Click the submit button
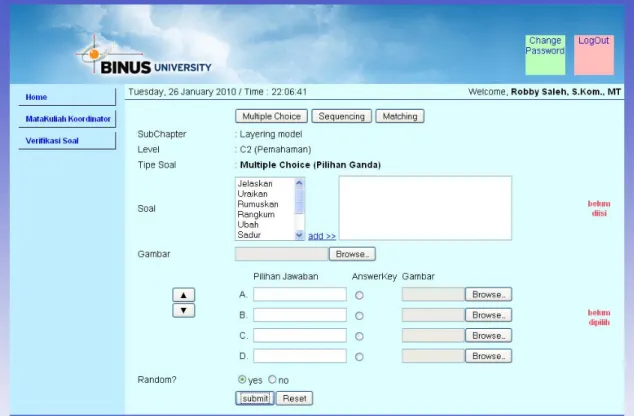Viewport: 634px width, 416px height. click(255, 398)
